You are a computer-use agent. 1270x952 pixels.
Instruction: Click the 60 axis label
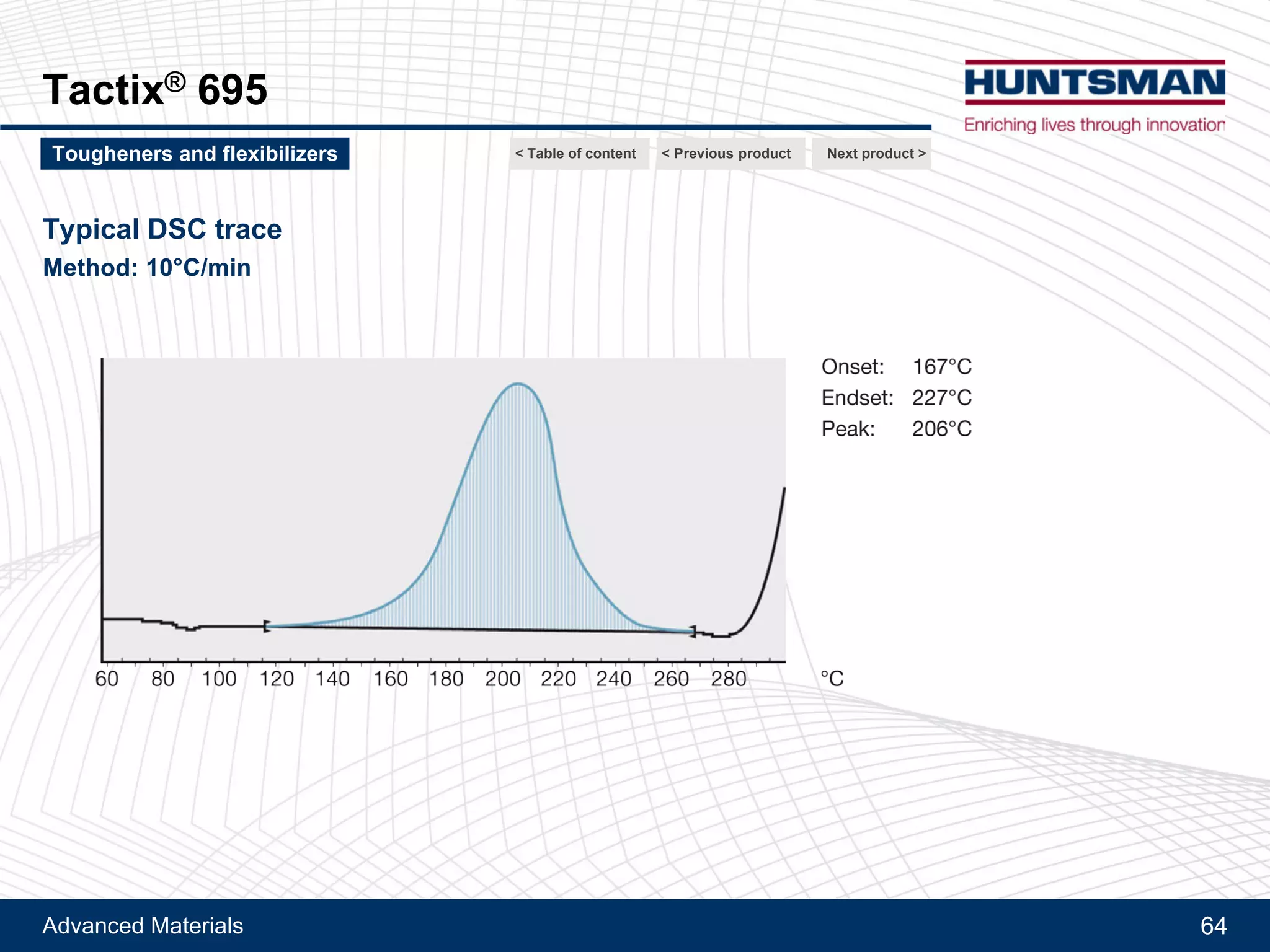107,679
